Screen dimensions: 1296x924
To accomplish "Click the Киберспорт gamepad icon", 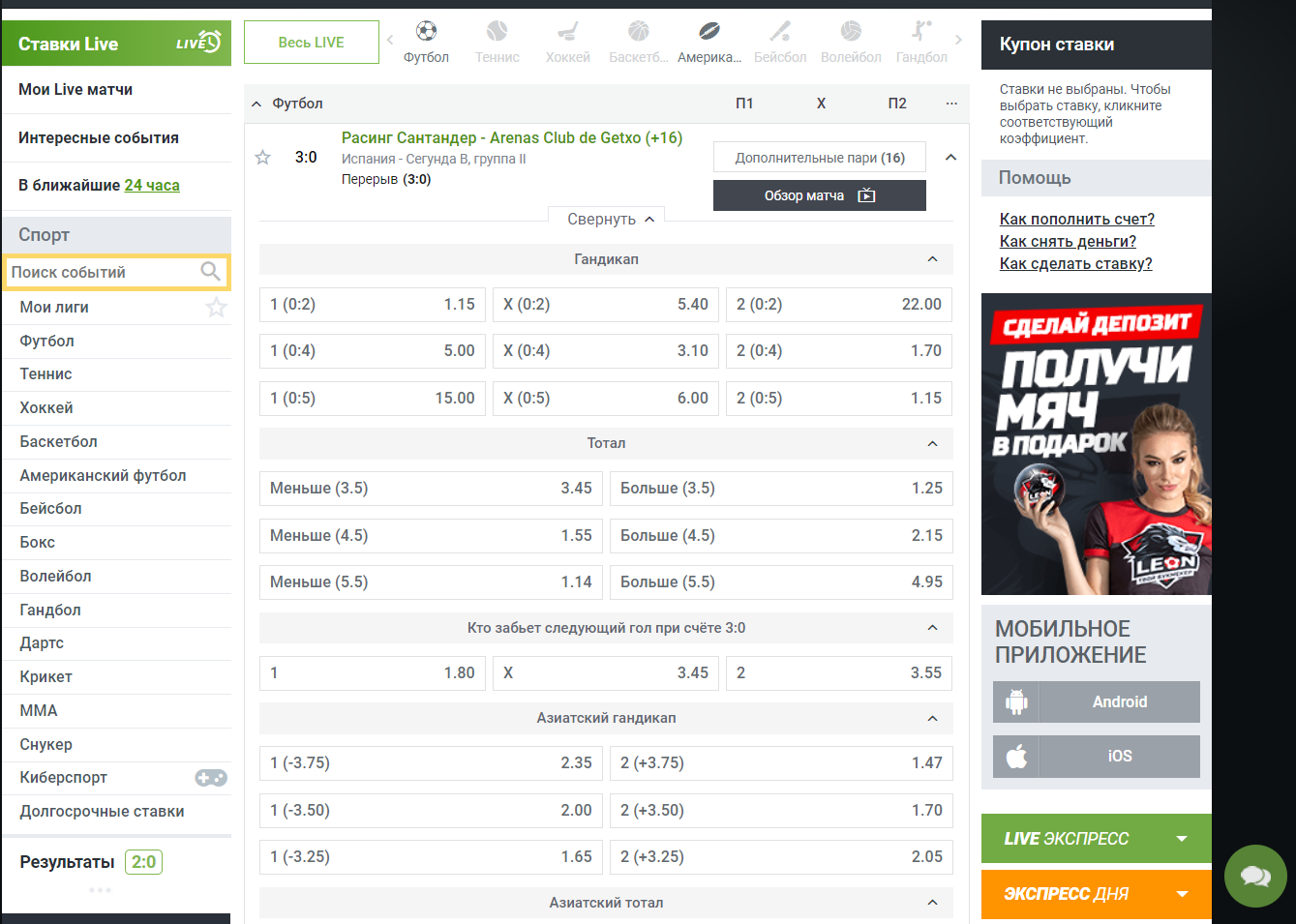I will [210, 778].
